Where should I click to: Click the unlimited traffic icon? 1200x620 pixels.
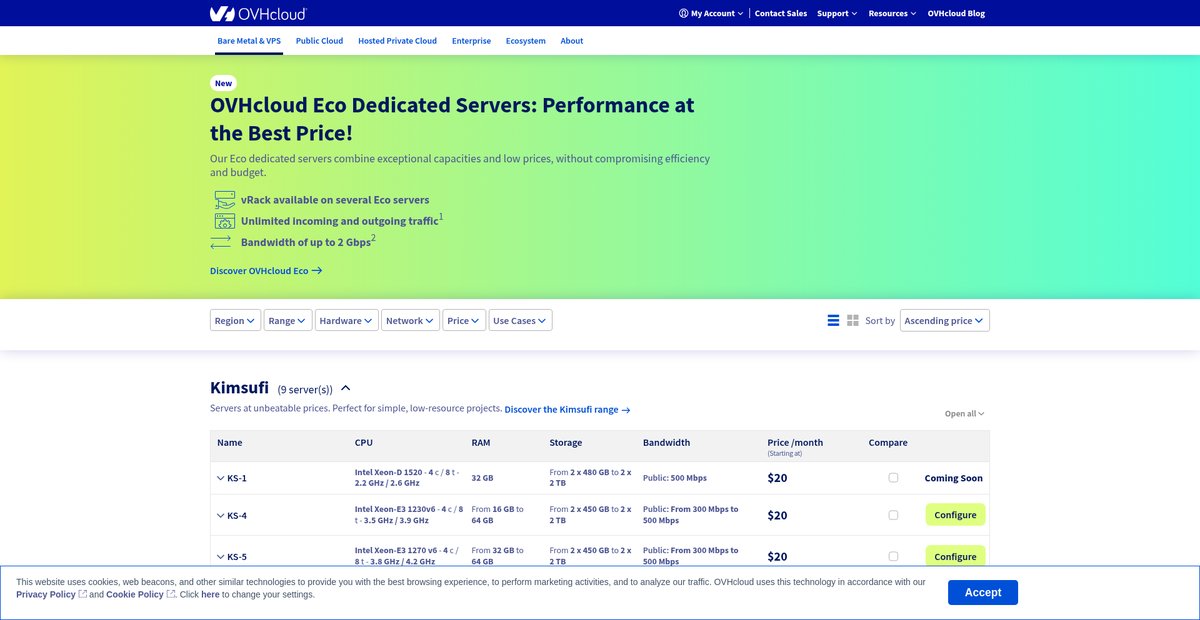tap(224, 221)
